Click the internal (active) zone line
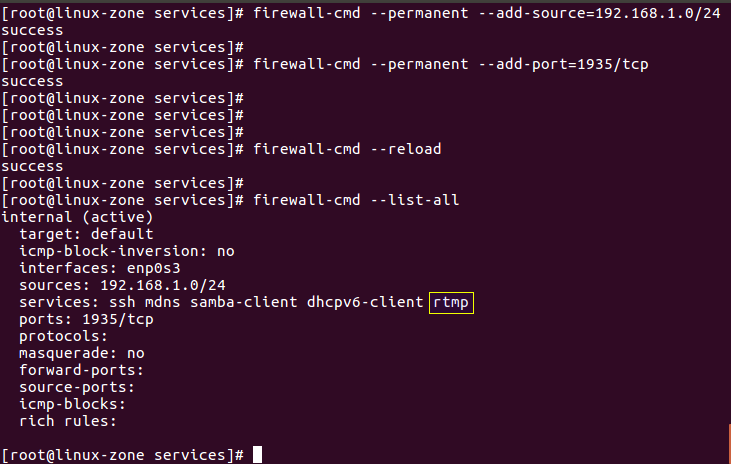This screenshot has height=464, width=731. [x=78, y=217]
